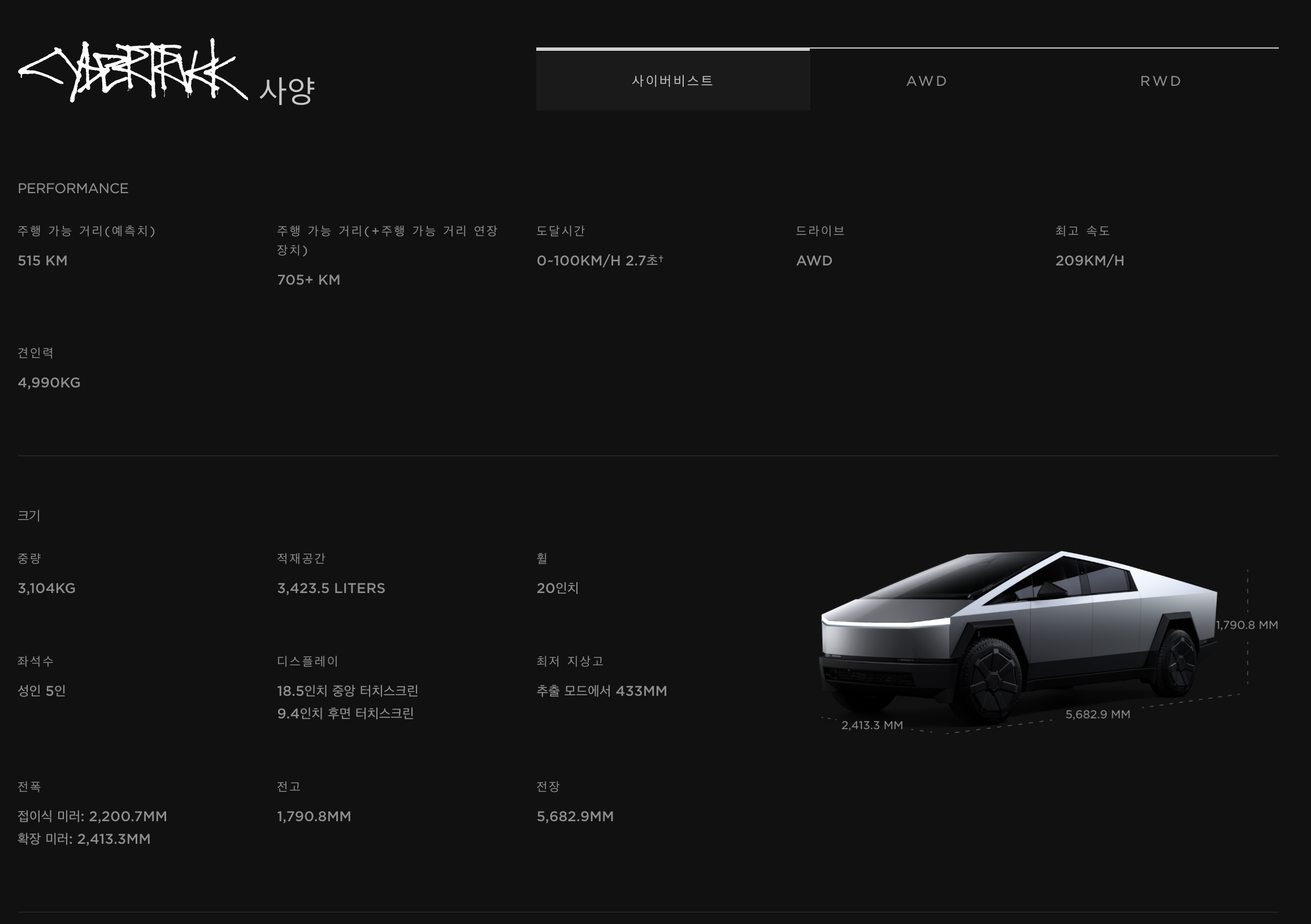Click the 좌석수 label
1311x924 pixels.
(36, 661)
